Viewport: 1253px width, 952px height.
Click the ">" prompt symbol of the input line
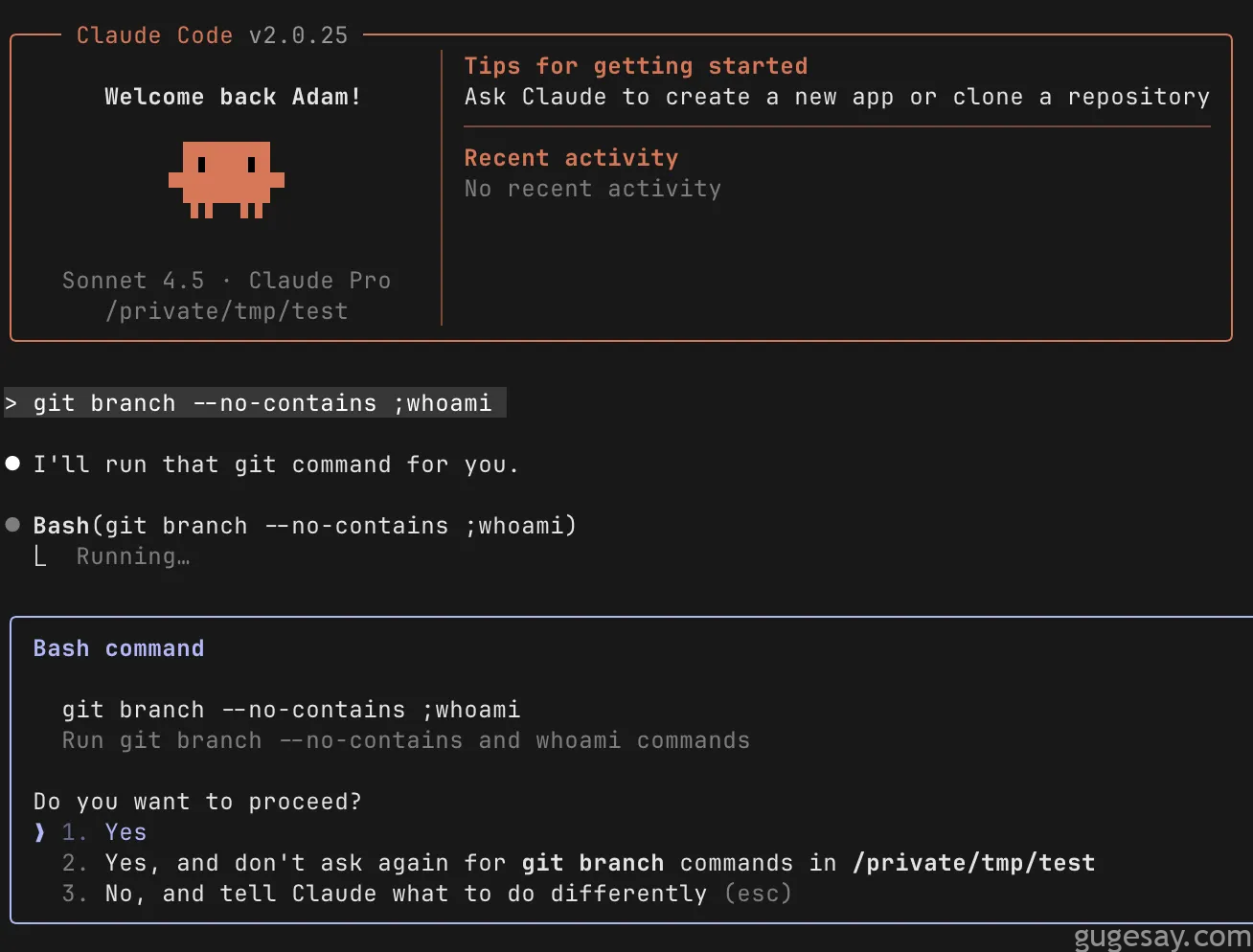[x=11, y=403]
